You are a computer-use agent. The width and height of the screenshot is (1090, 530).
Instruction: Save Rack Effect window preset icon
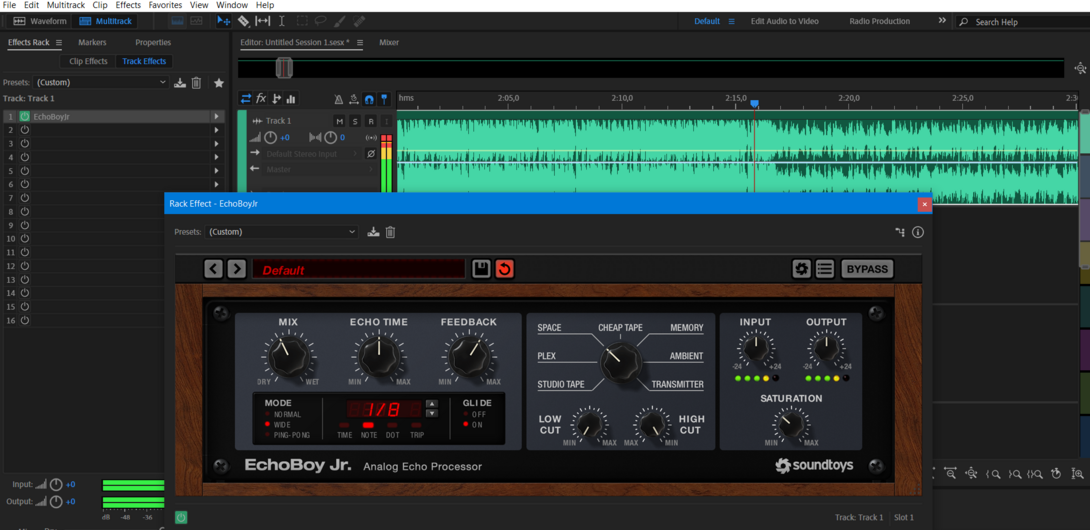pos(374,232)
